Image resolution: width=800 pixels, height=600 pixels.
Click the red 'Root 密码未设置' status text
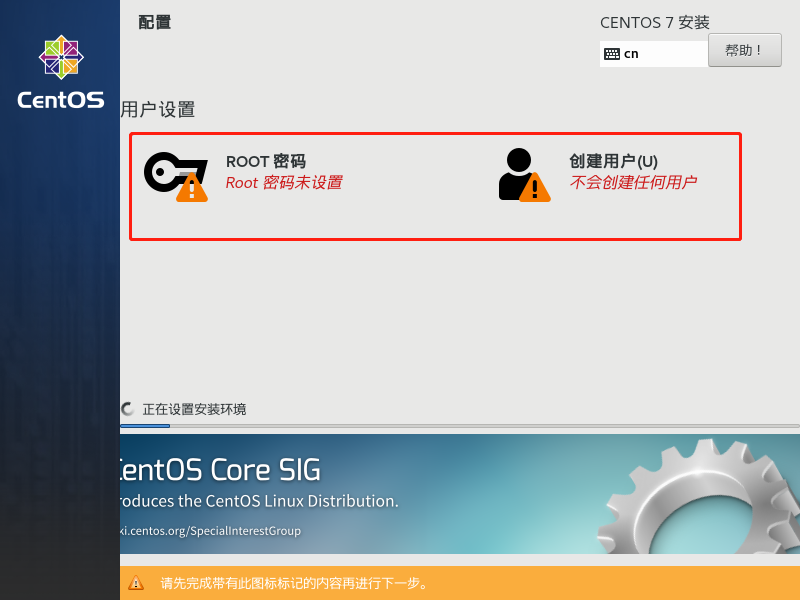[283, 183]
